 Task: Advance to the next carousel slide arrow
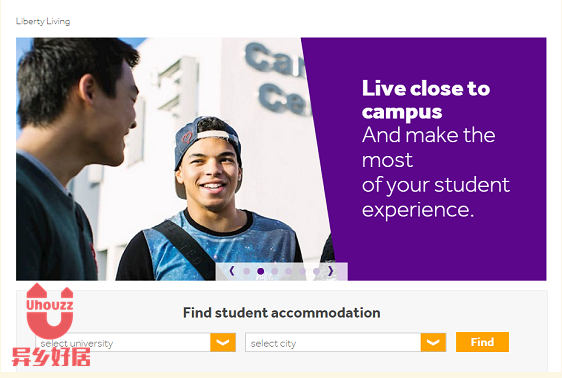point(330,271)
